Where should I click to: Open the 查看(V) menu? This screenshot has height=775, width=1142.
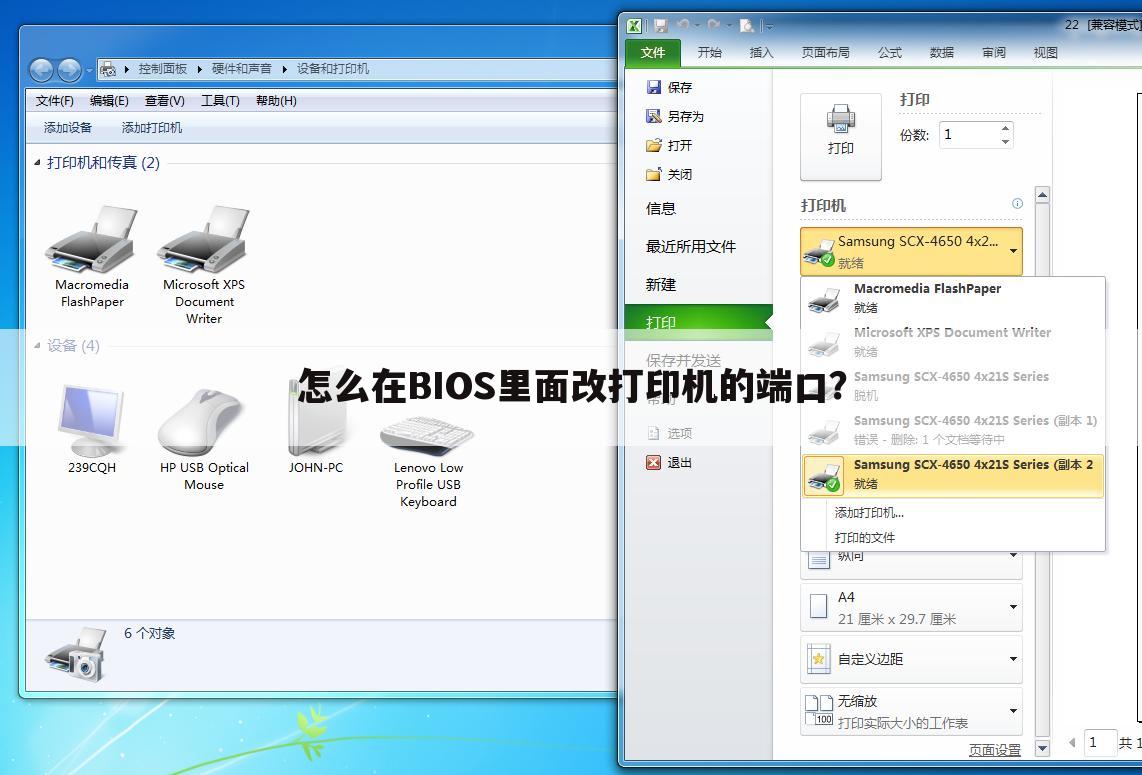[165, 101]
